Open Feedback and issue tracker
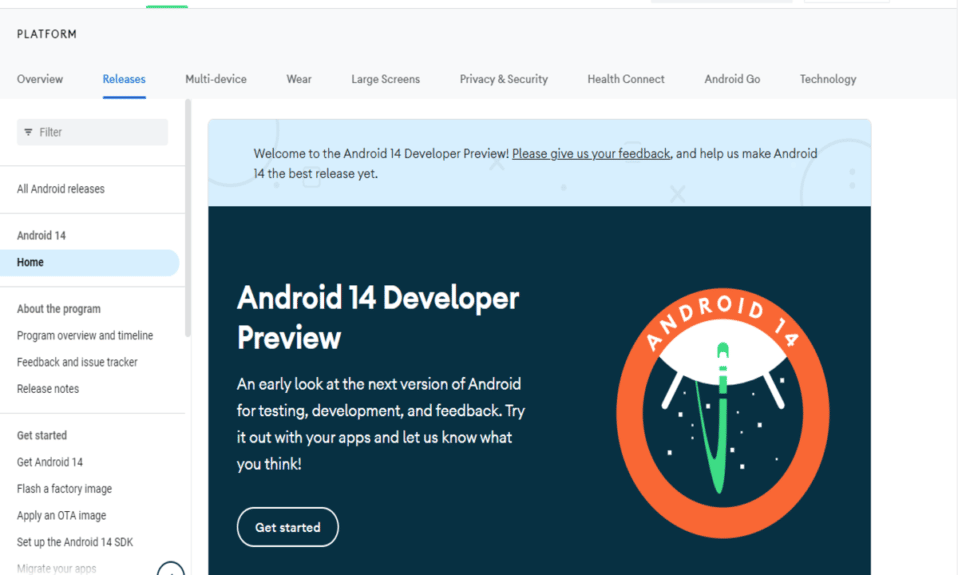The height and width of the screenshot is (575, 958). [77, 362]
